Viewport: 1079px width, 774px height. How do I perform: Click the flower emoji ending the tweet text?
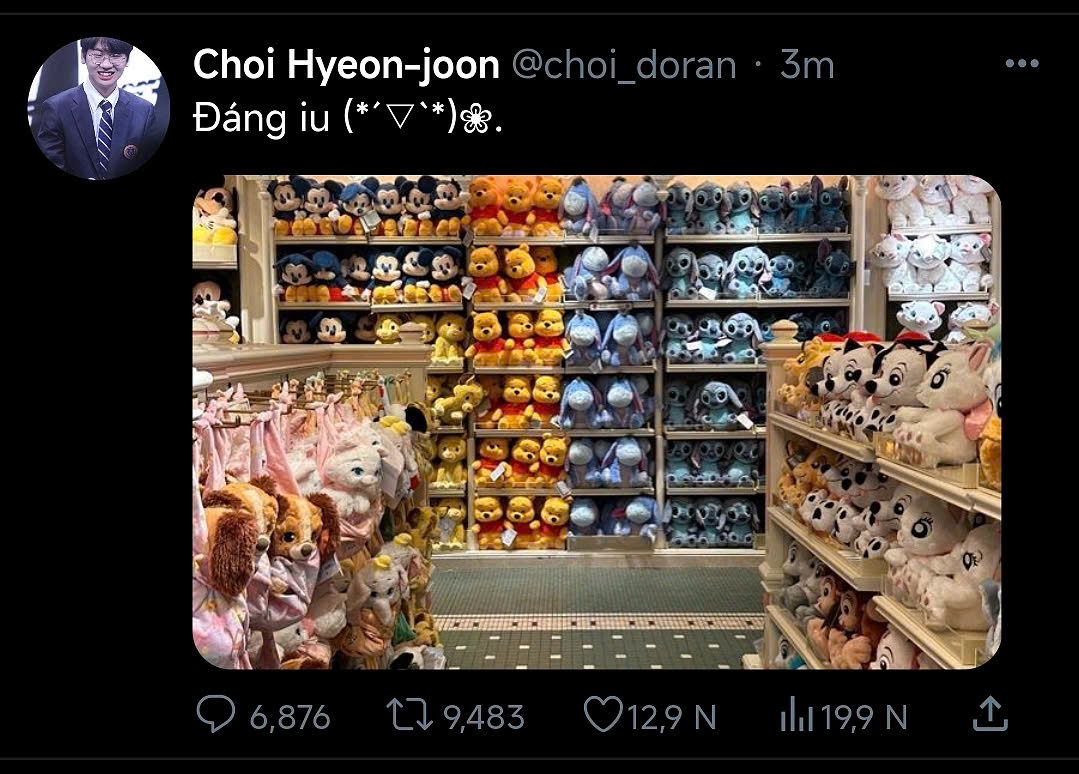[476, 120]
